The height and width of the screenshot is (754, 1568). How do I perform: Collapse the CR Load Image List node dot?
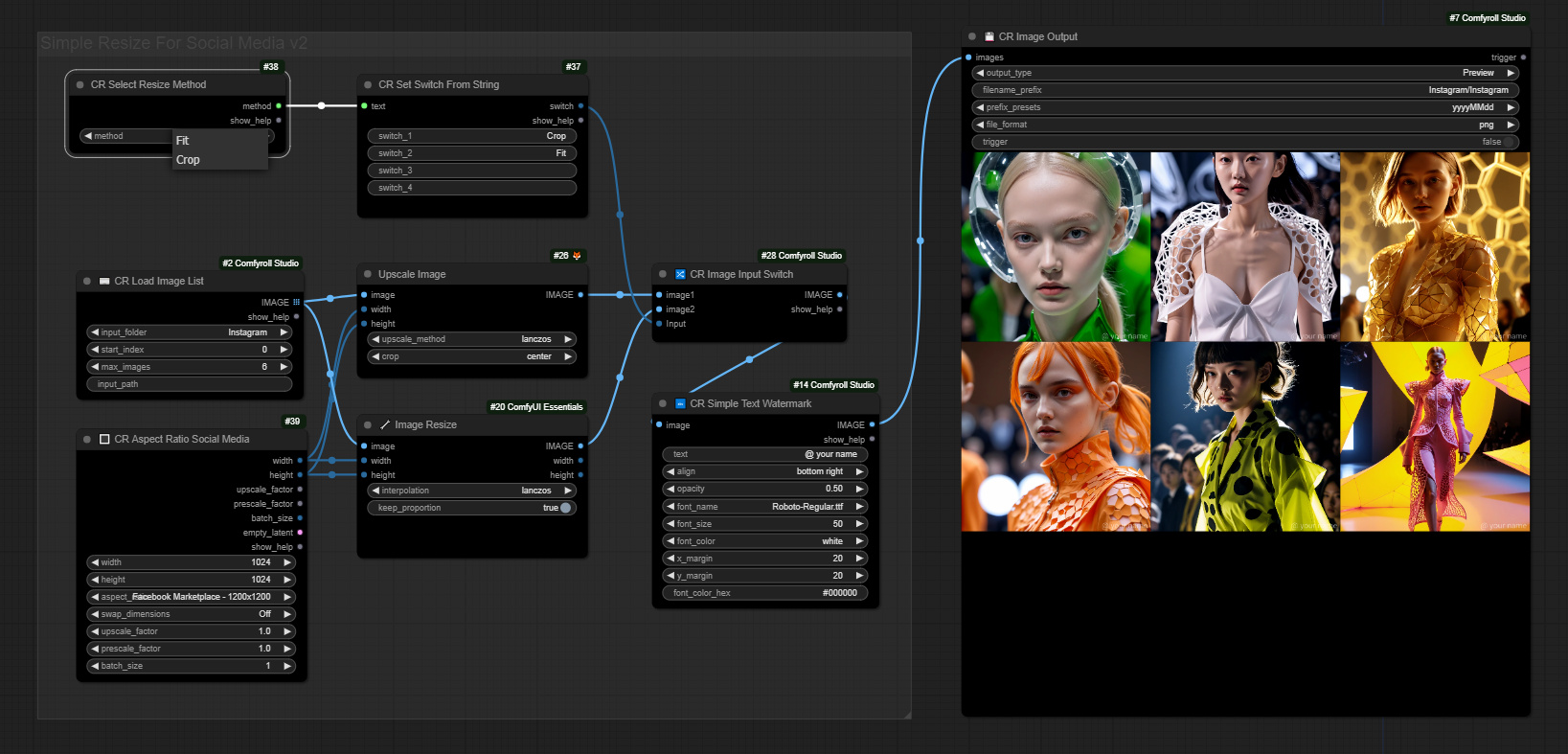(x=87, y=281)
